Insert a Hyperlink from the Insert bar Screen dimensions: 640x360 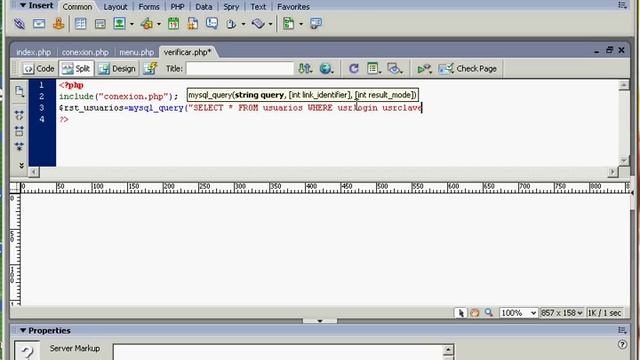[x=19, y=24]
